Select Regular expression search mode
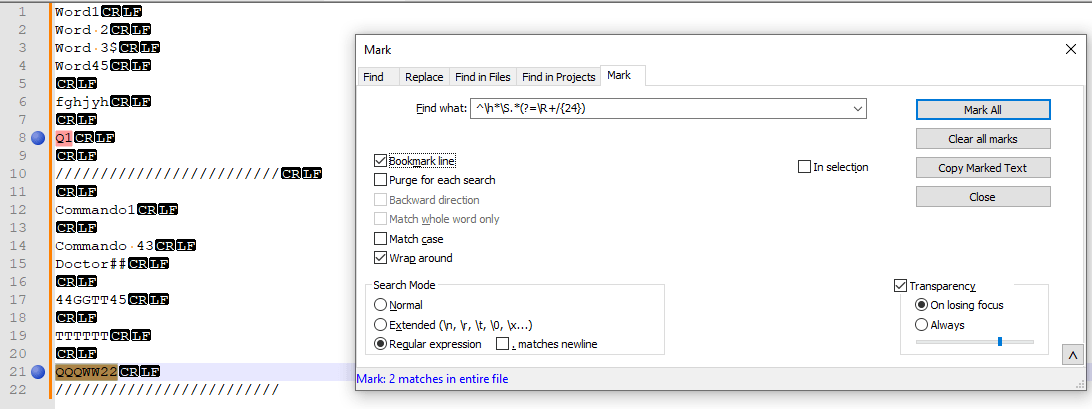 pyautogui.click(x=380, y=344)
